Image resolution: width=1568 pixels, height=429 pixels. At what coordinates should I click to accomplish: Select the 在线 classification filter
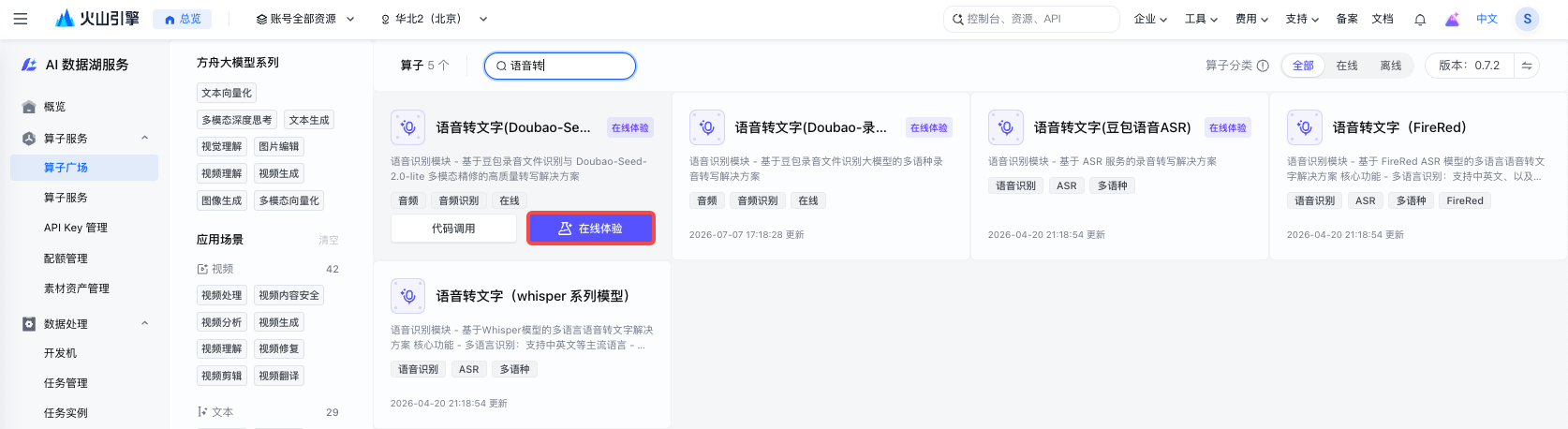coord(1347,66)
